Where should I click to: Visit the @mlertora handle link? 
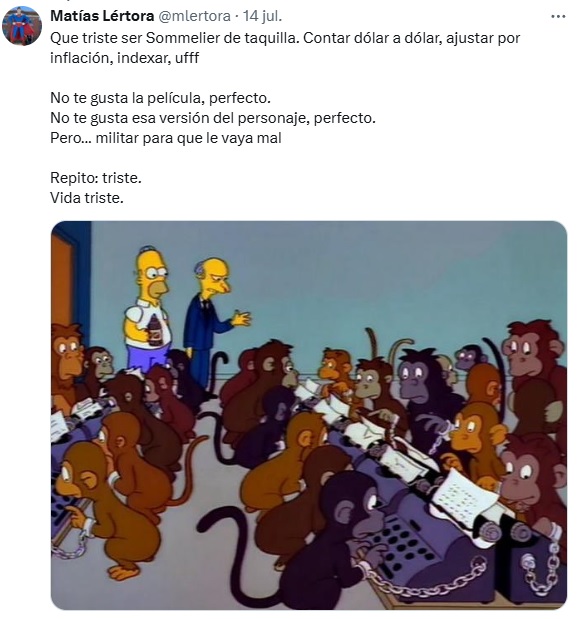194,16
